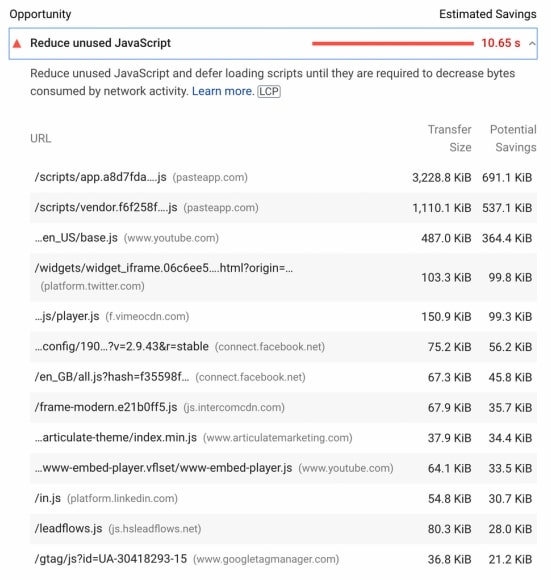Screen dimensions: 551x580
Task: Click the Transfer Size column header
Action: tap(449, 138)
